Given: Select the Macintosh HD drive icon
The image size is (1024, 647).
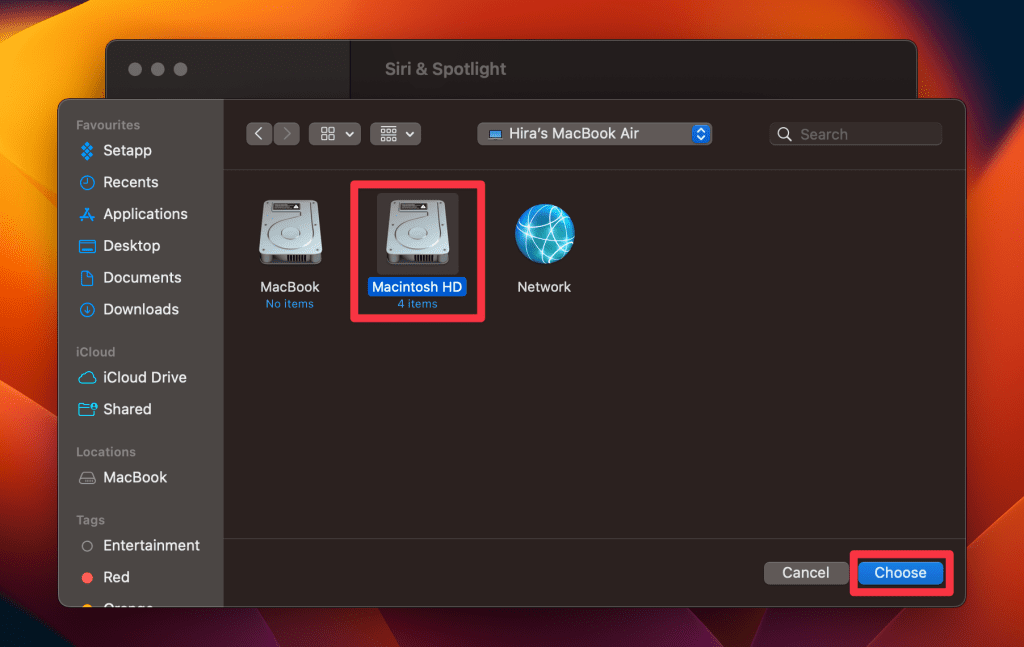Looking at the screenshot, I should pyautogui.click(x=417, y=232).
